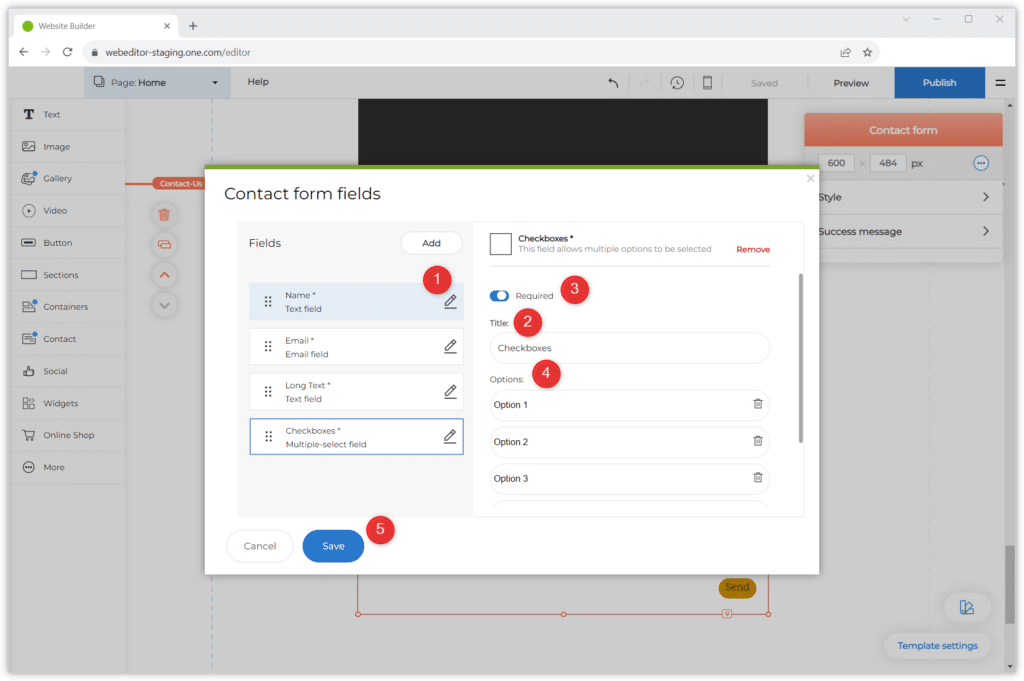Expand the Style section
This screenshot has width=1024, height=681.
click(x=903, y=197)
